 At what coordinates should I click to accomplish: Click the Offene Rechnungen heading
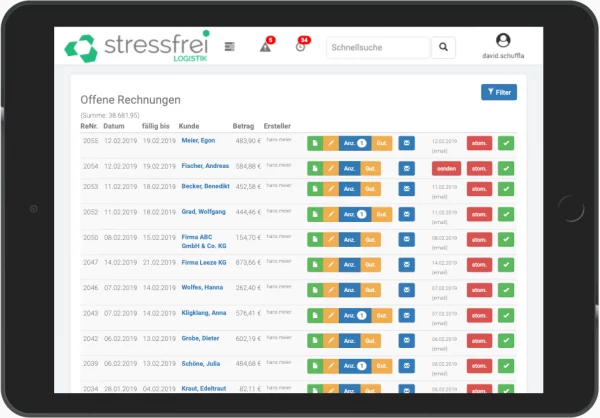(x=130, y=100)
